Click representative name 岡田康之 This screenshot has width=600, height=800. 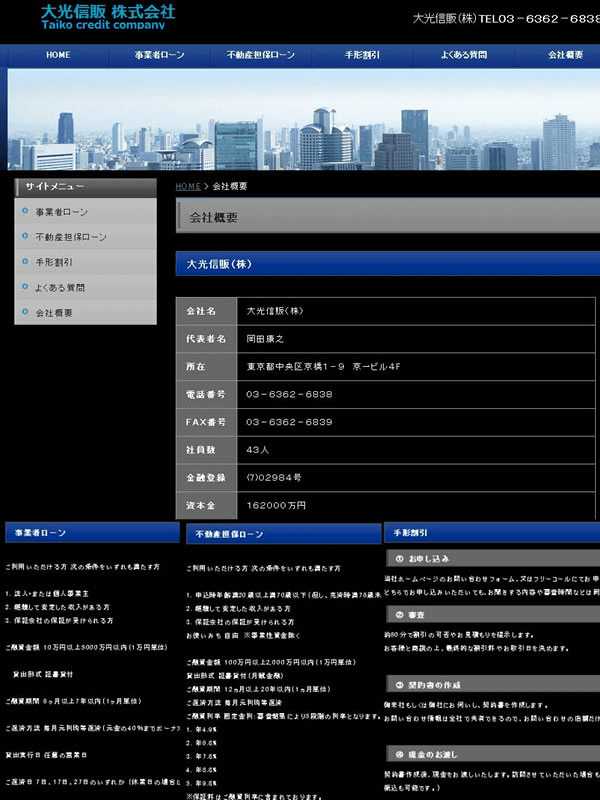[x=265, y=339]
